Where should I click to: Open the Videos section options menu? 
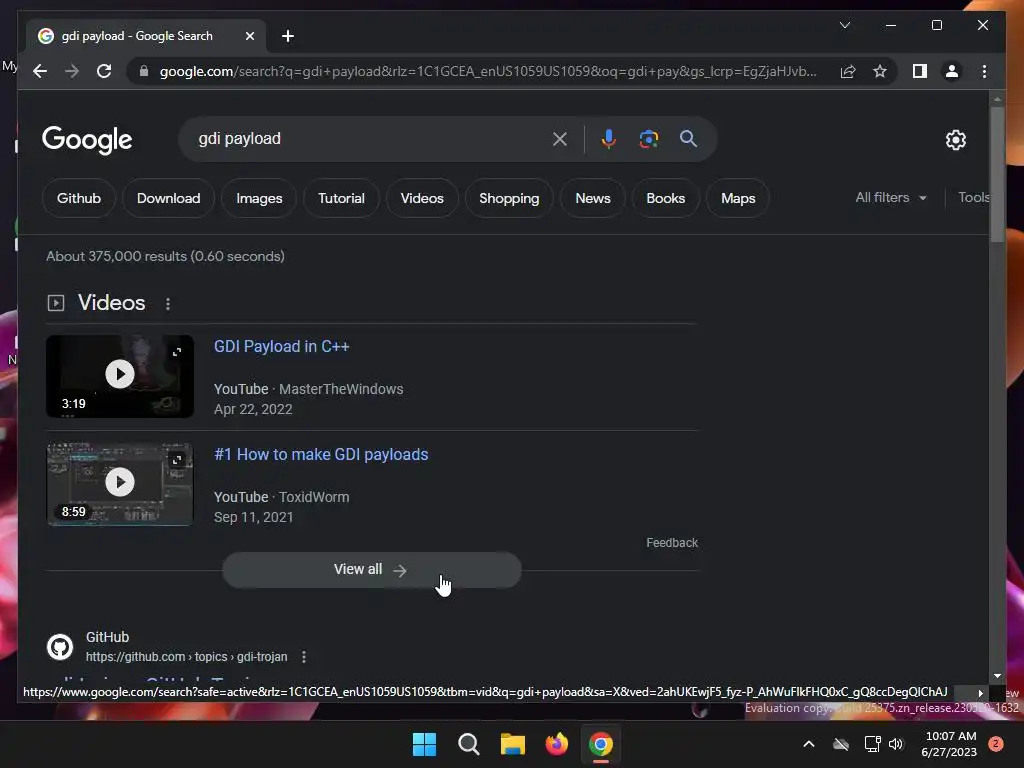168,304
